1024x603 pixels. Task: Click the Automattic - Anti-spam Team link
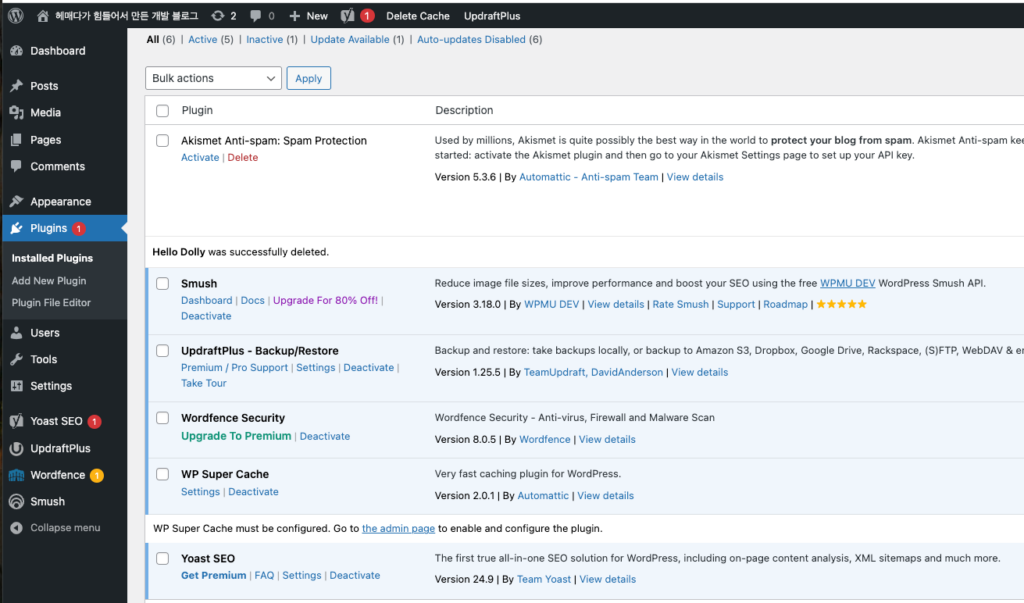tap(588, 176)
